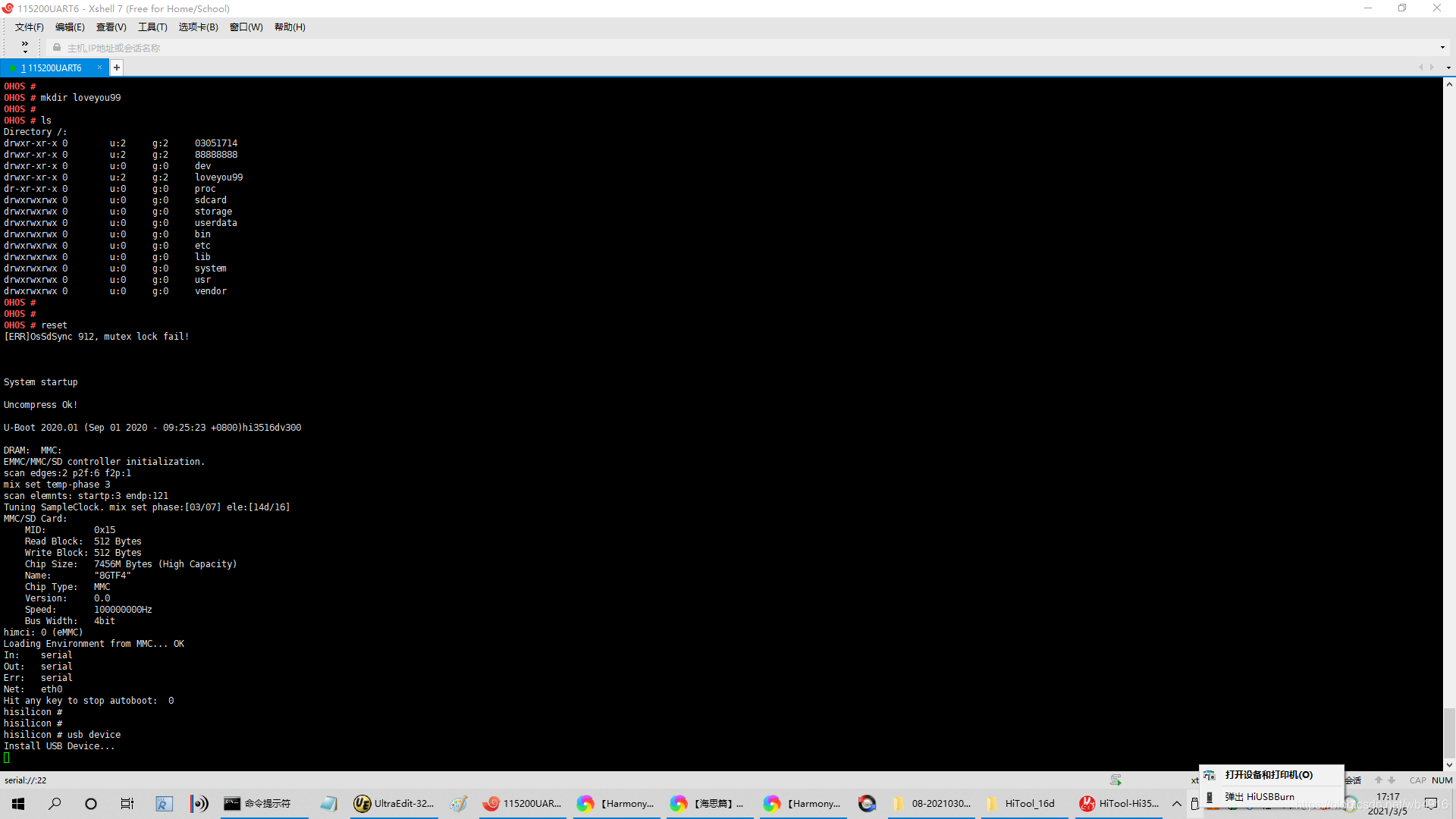Click the new tab plus button
Viewport: 1456px width, 819px height.
(x=117, y=67)
